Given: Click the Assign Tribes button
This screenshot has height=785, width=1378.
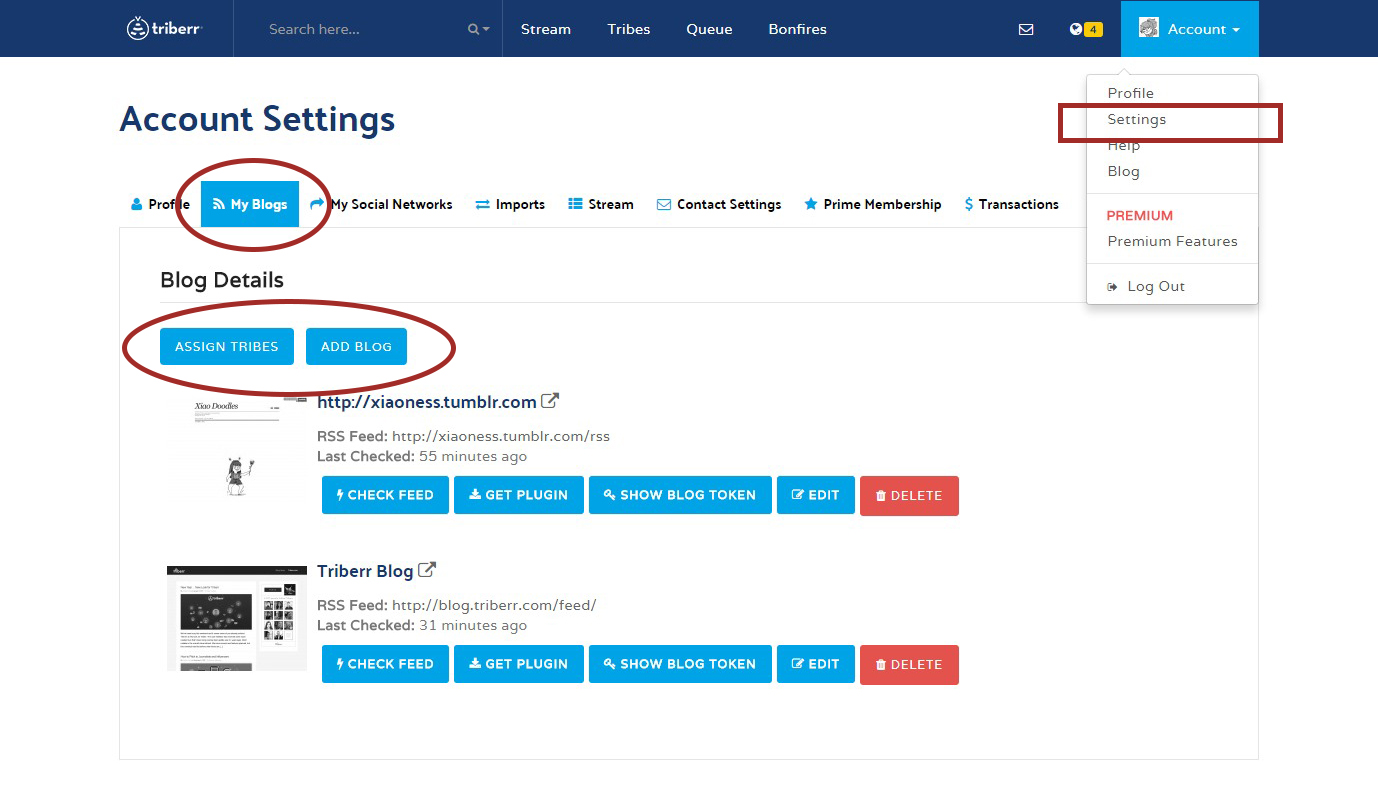Looking at the screenshot, I should coord(227,346).
